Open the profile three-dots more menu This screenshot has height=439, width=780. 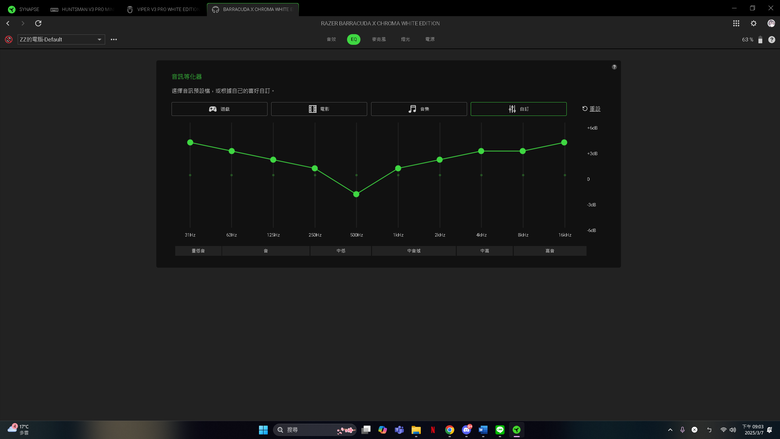pyautogui.click(x=114, y=39)
